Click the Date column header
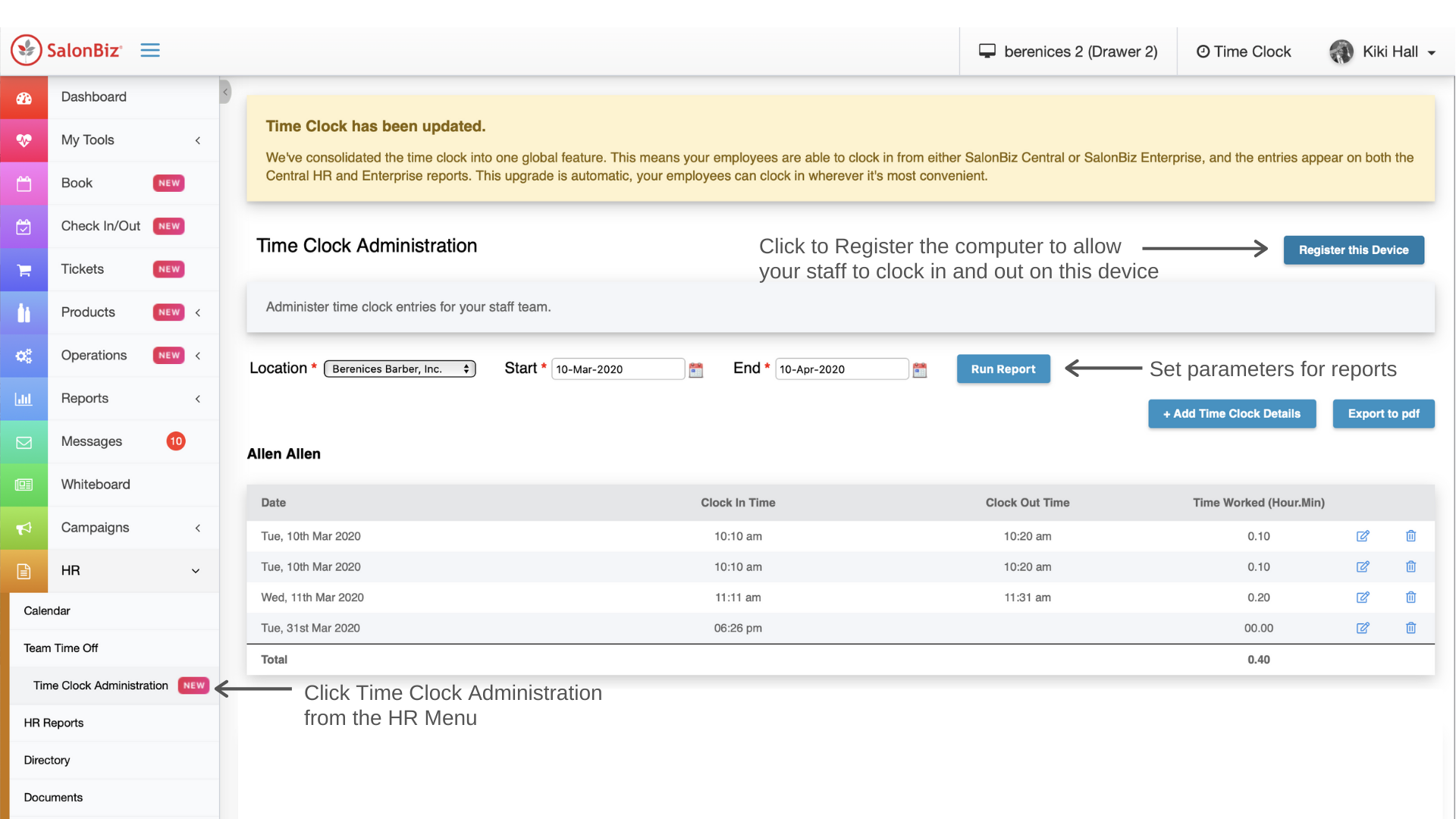Viewport: 1456px width, 819px height. click(273, 503)
